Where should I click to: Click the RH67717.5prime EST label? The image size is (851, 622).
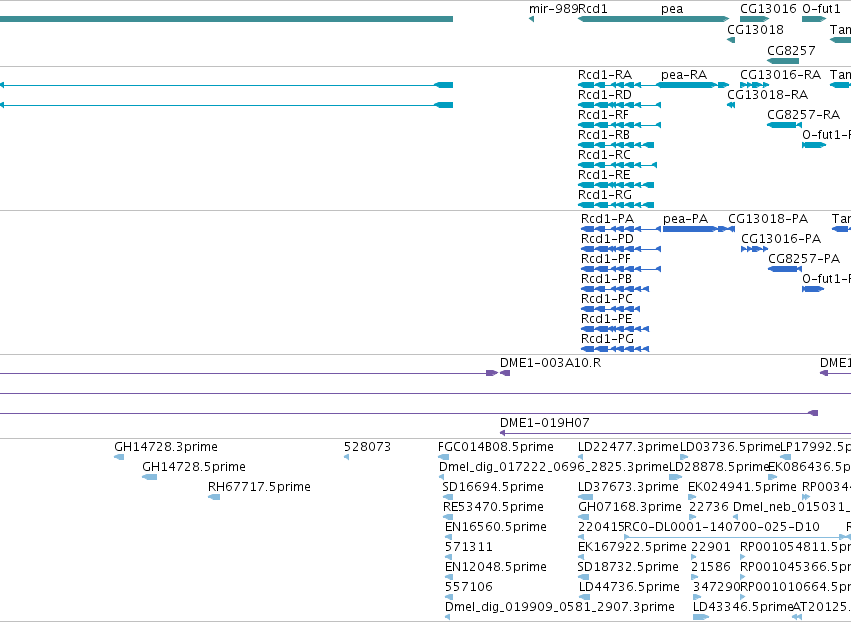pyautogui.click(x=259, y=486)
